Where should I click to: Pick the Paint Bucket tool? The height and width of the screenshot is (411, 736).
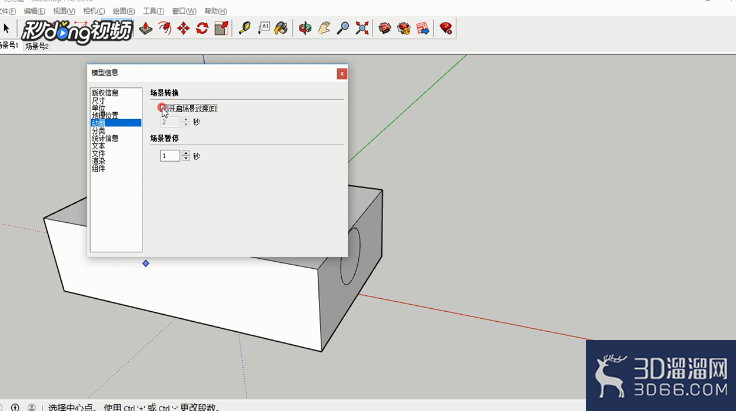coord(281,28)
